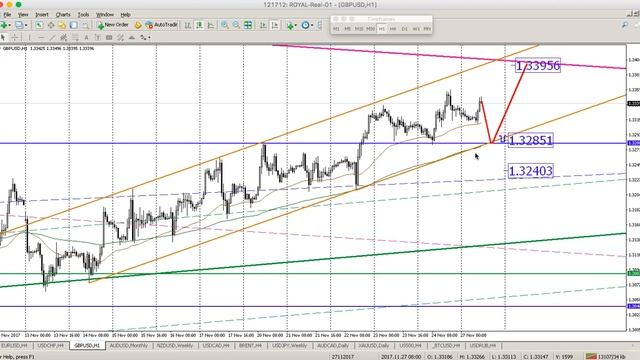The height and width of the screenshot is (360, 640).
Task: Switch to AUDUSD,Monthly chart tab
Action: click(129, 346)
